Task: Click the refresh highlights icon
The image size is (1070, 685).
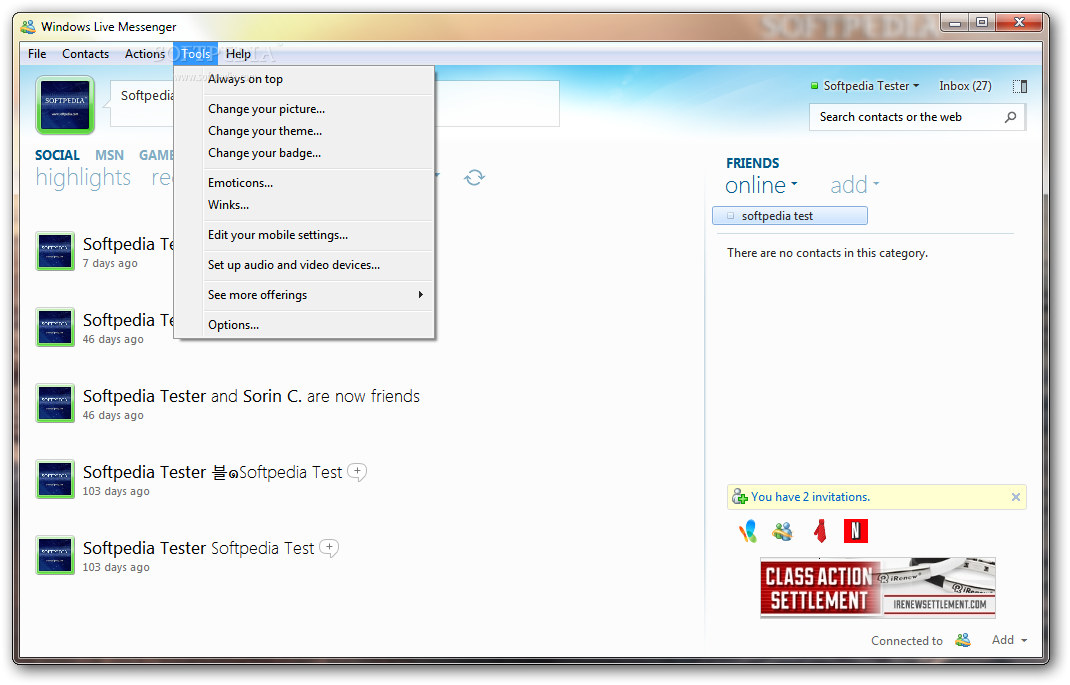Action: (x=474, y=177)
